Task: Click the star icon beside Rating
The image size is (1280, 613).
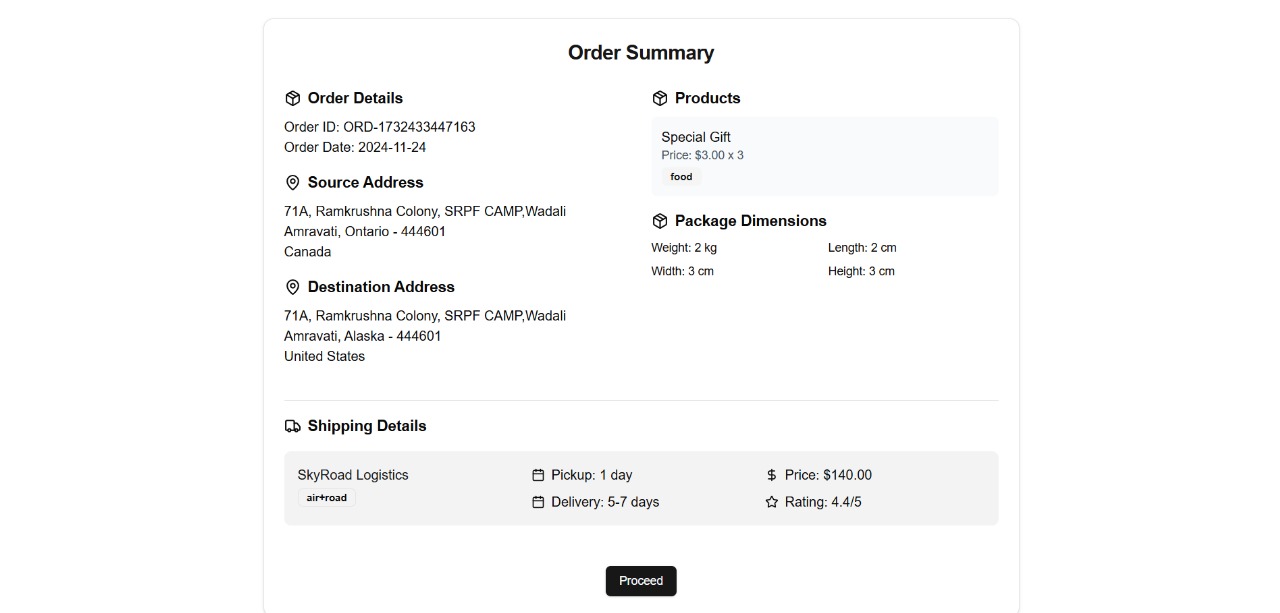Action: (771, 502)
